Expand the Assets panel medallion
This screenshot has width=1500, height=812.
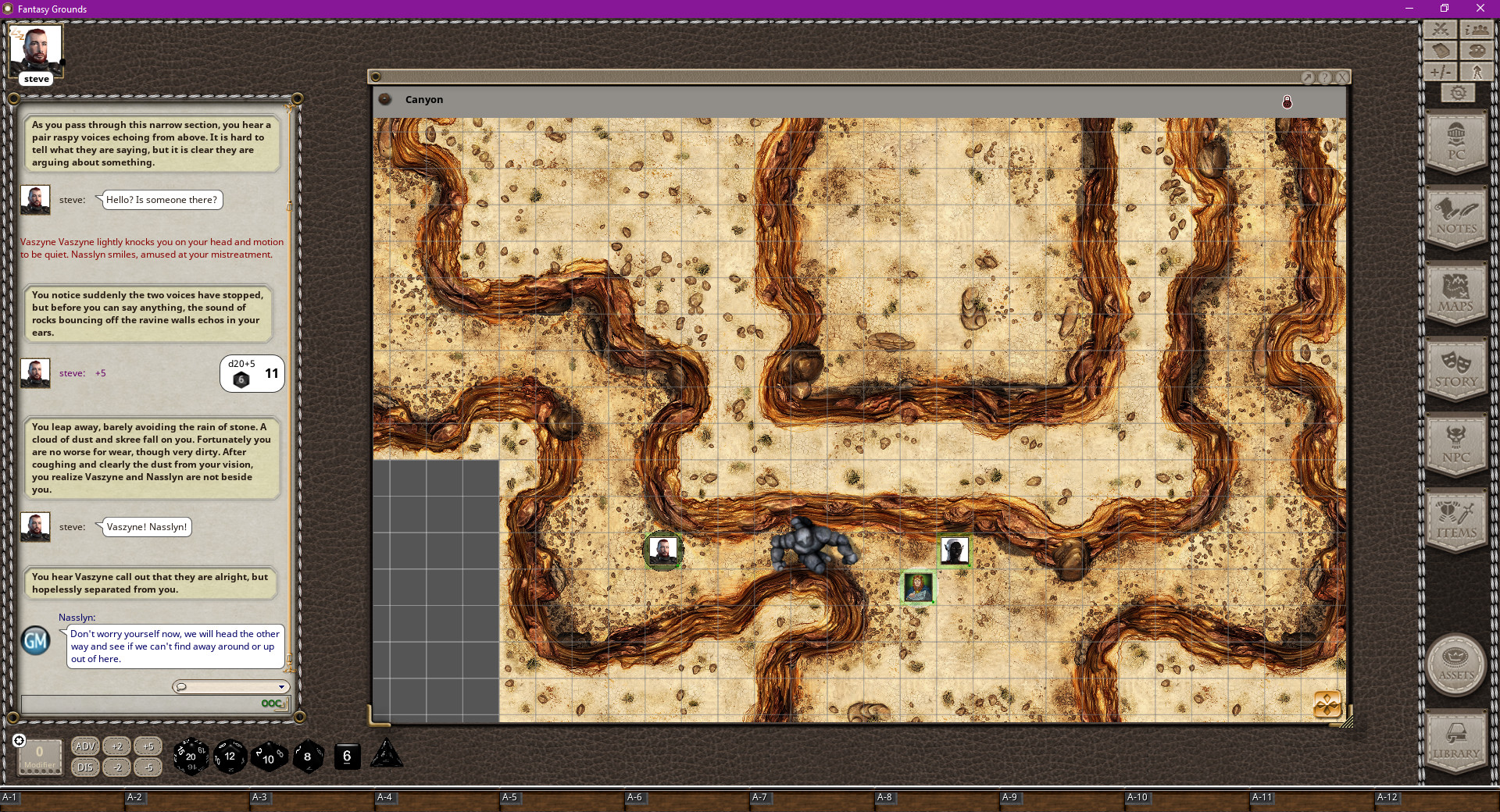tap(1455, 664)
